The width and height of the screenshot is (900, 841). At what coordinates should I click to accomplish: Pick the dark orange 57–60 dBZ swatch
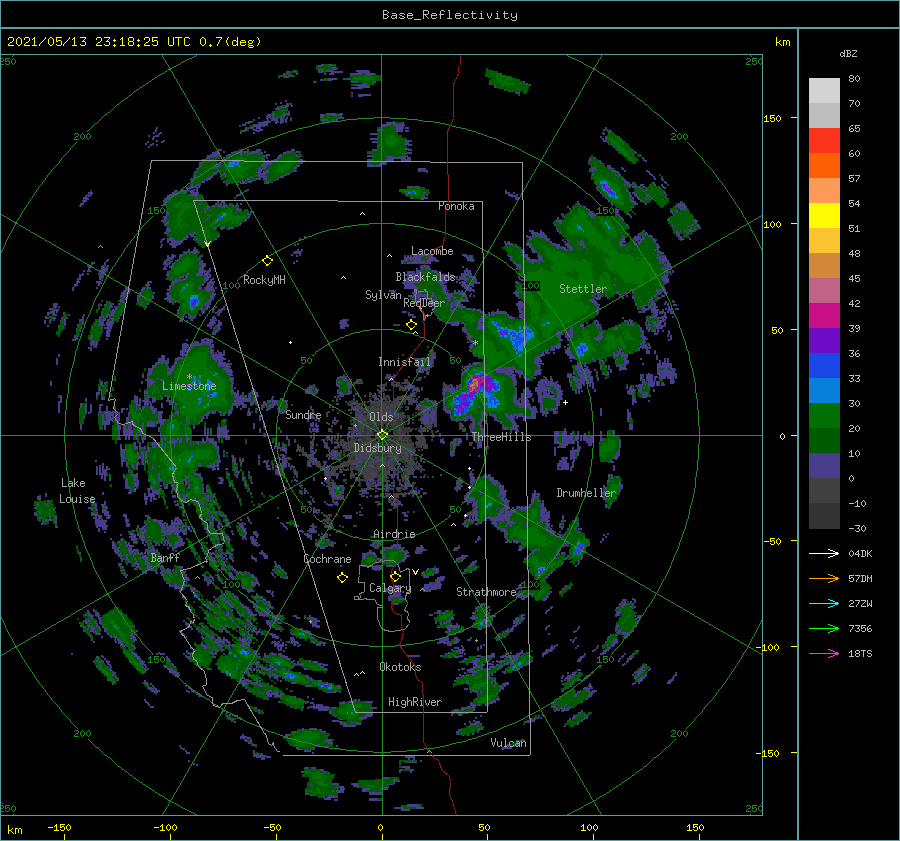point(824,166)
